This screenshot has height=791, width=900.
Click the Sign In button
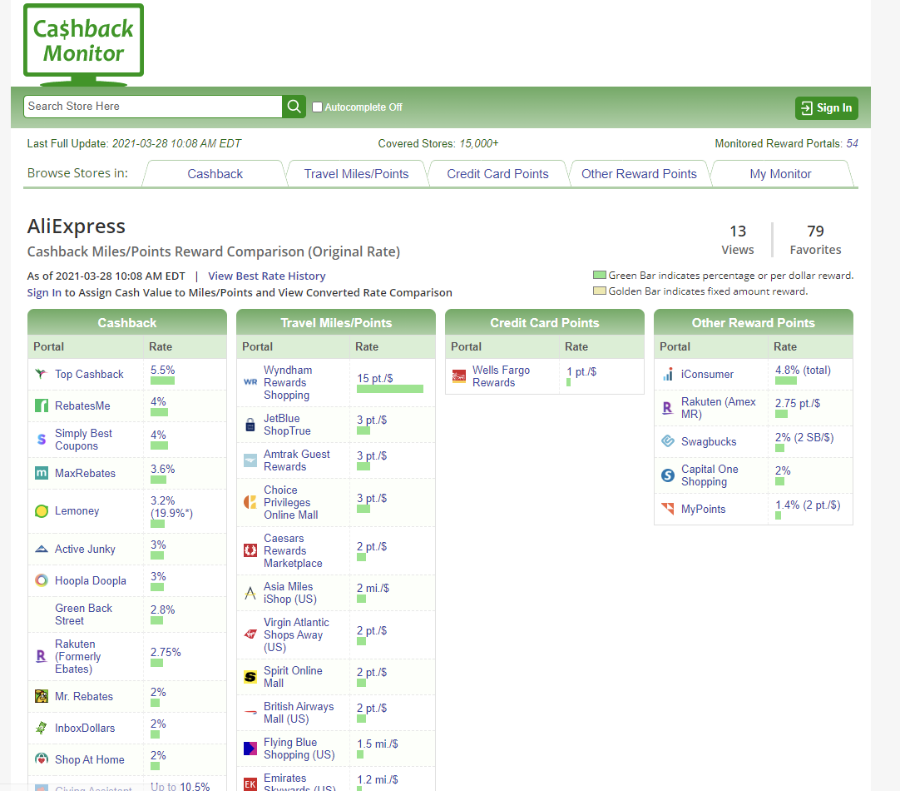click(826, 108)
